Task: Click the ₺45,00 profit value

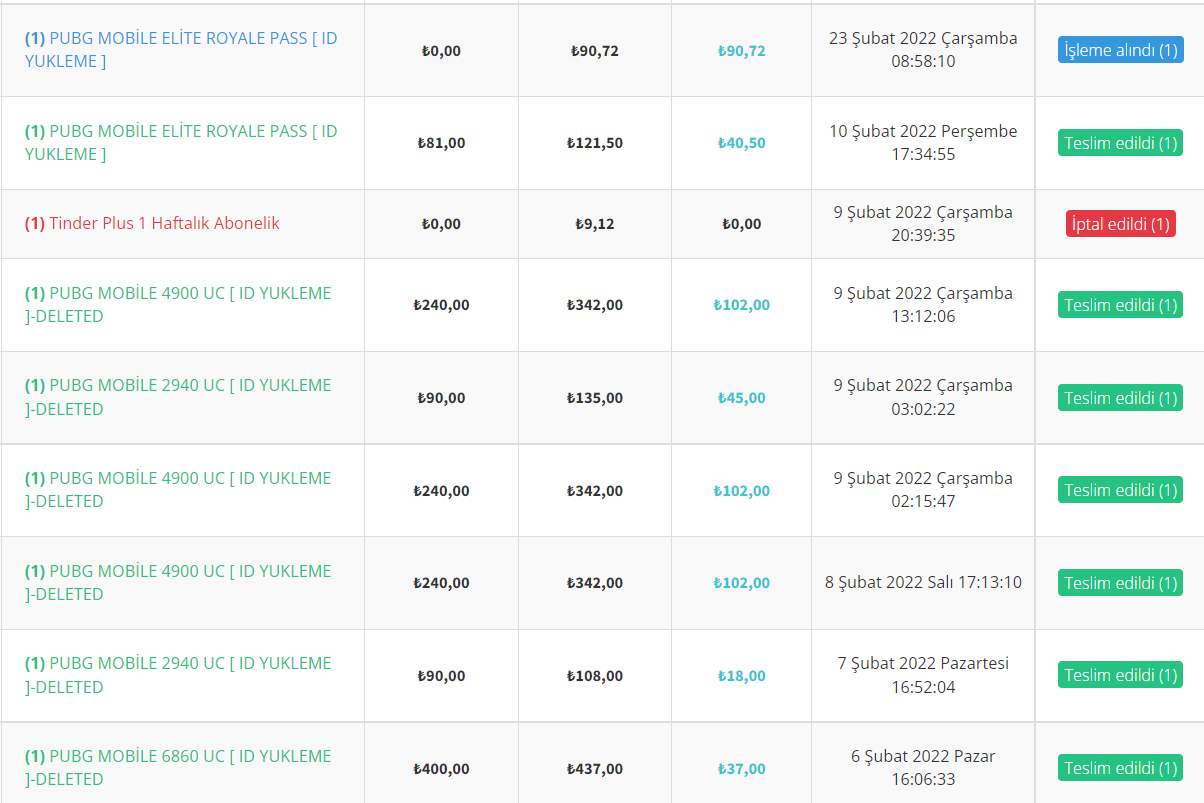Action: click(742, 398)
